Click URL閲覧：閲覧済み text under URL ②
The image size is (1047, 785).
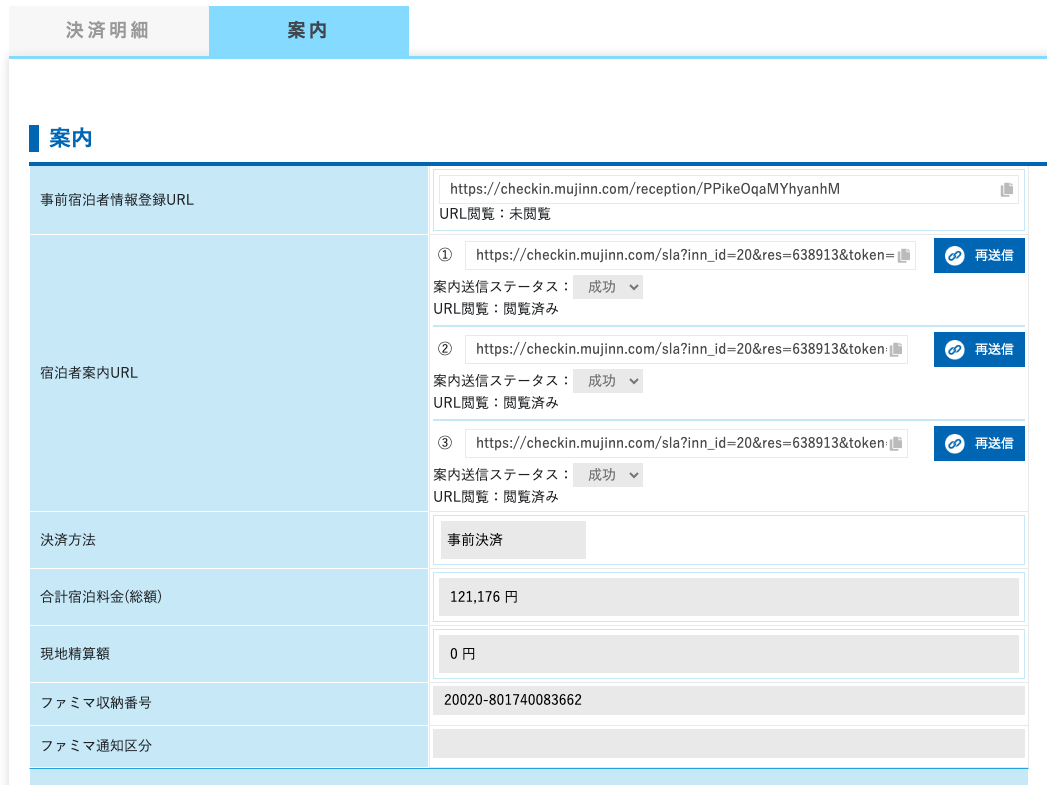click(495, 403)
